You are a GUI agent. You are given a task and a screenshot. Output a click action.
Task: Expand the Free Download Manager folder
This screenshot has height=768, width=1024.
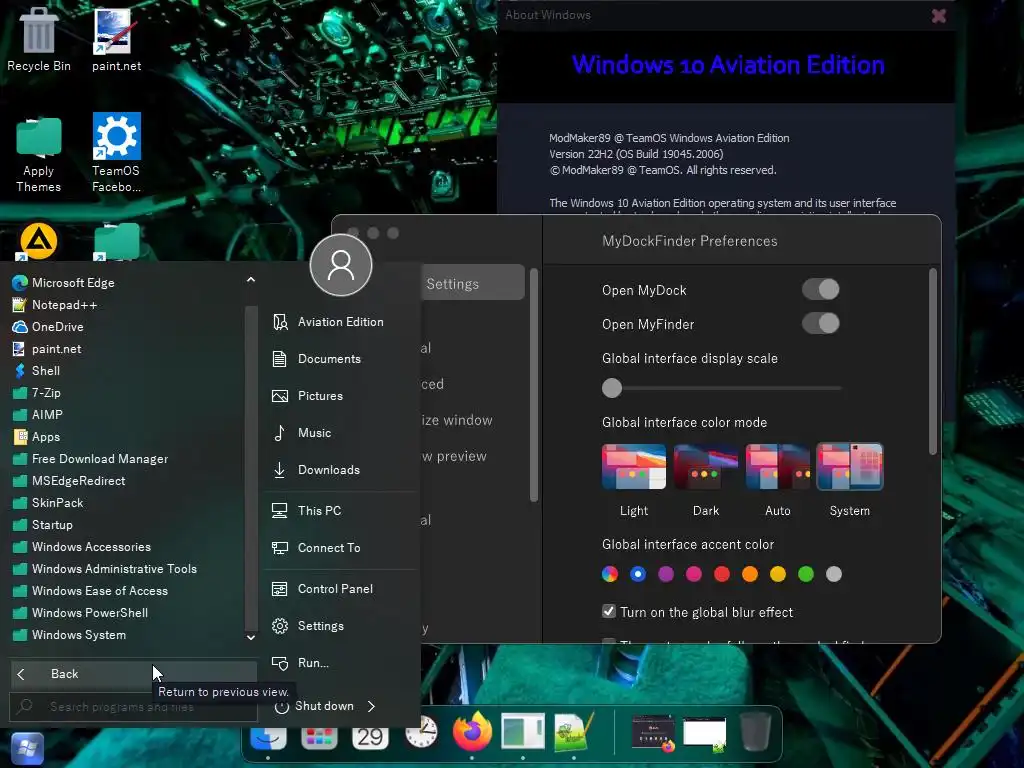90,459
